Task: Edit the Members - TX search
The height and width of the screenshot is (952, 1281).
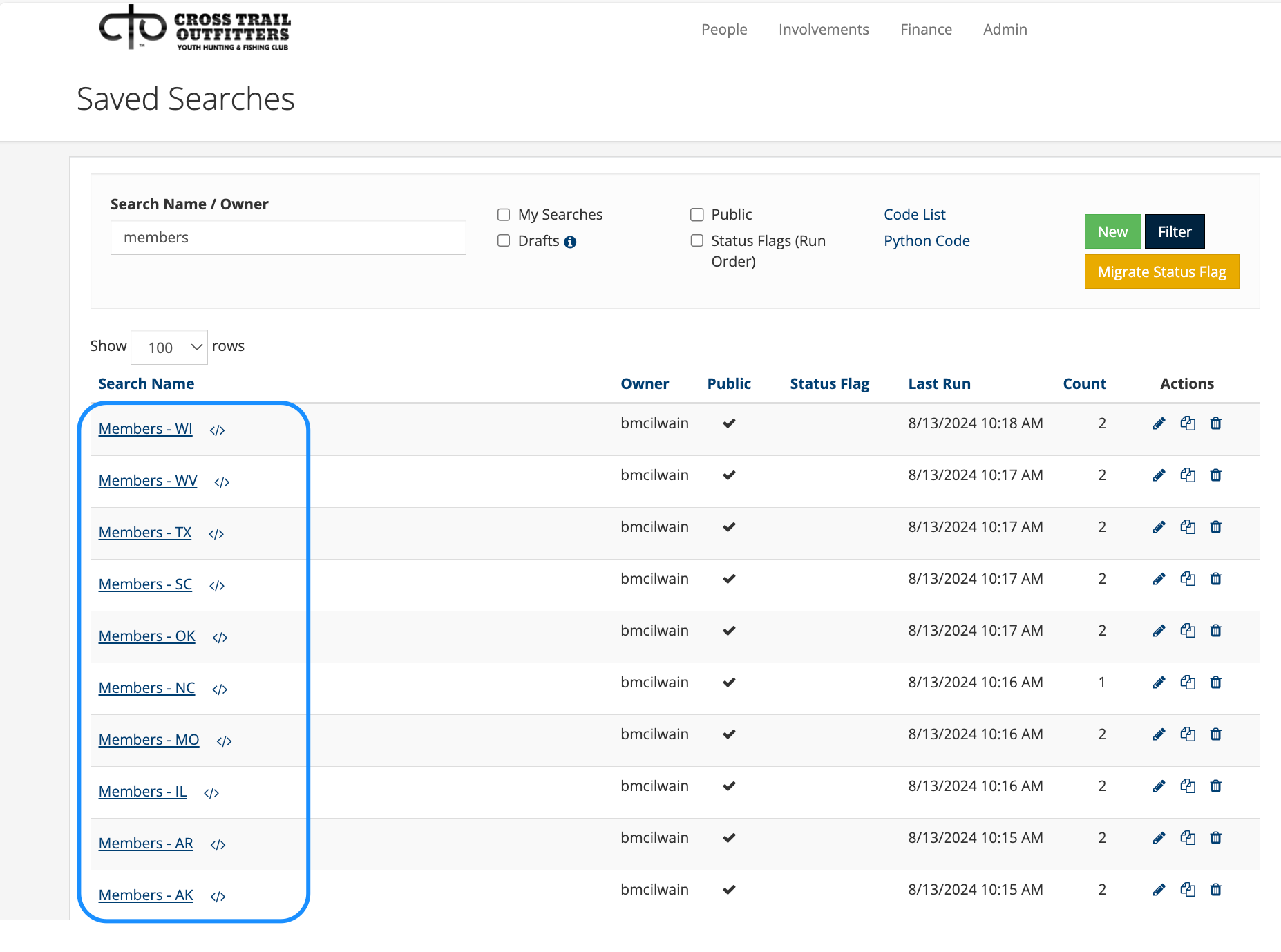Action: pyautogui.click(x=1159, y=527)
